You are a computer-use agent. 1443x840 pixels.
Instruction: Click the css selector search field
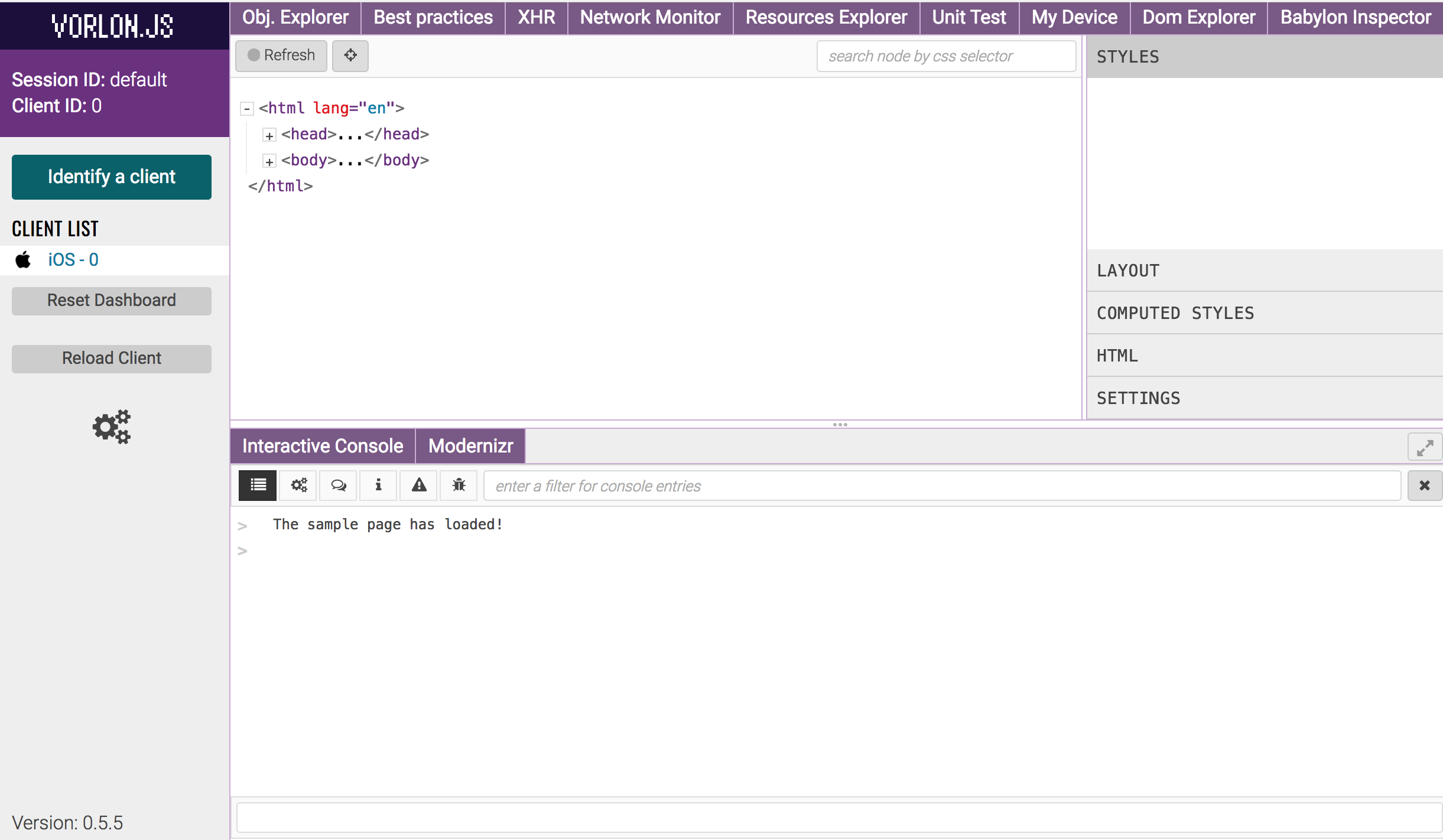945,56
